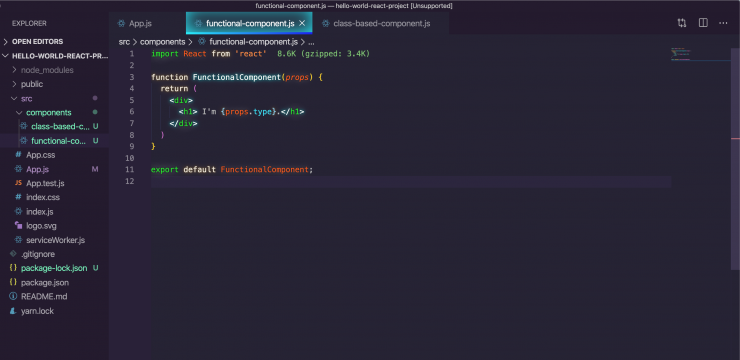
Task: Open serviceWorker.js from the file tree
Action: pyautogui.click(x=55, y=240)
